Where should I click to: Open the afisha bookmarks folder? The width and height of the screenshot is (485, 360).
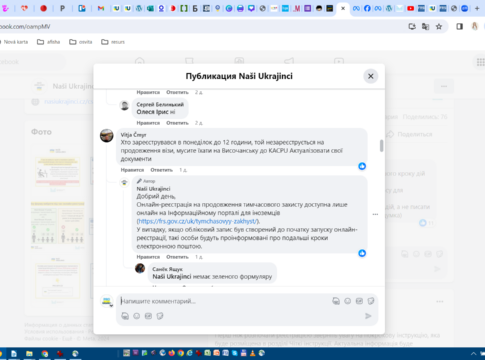[x=49, y=42]
